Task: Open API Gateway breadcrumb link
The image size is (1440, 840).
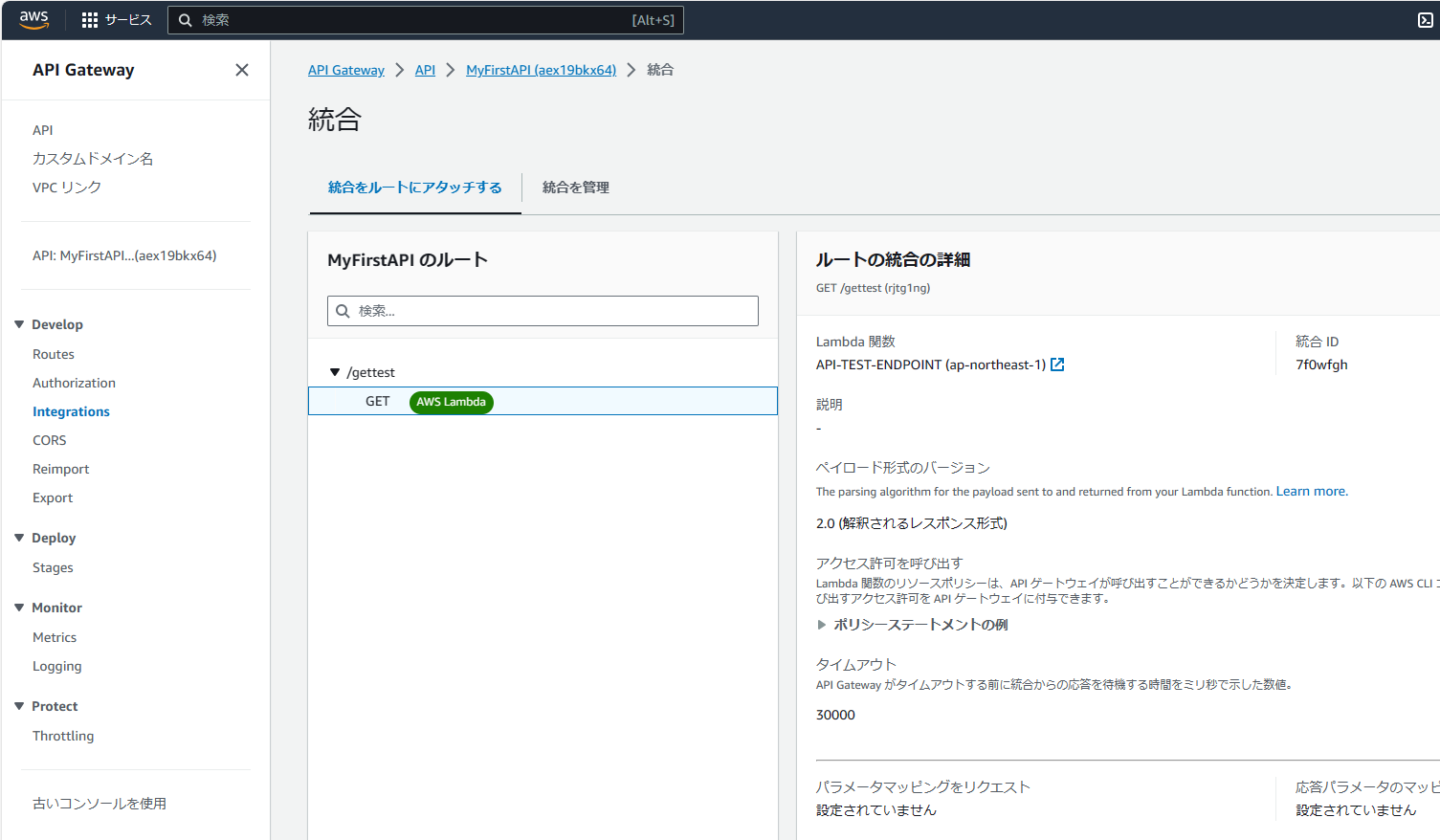Action: point(346,70)
